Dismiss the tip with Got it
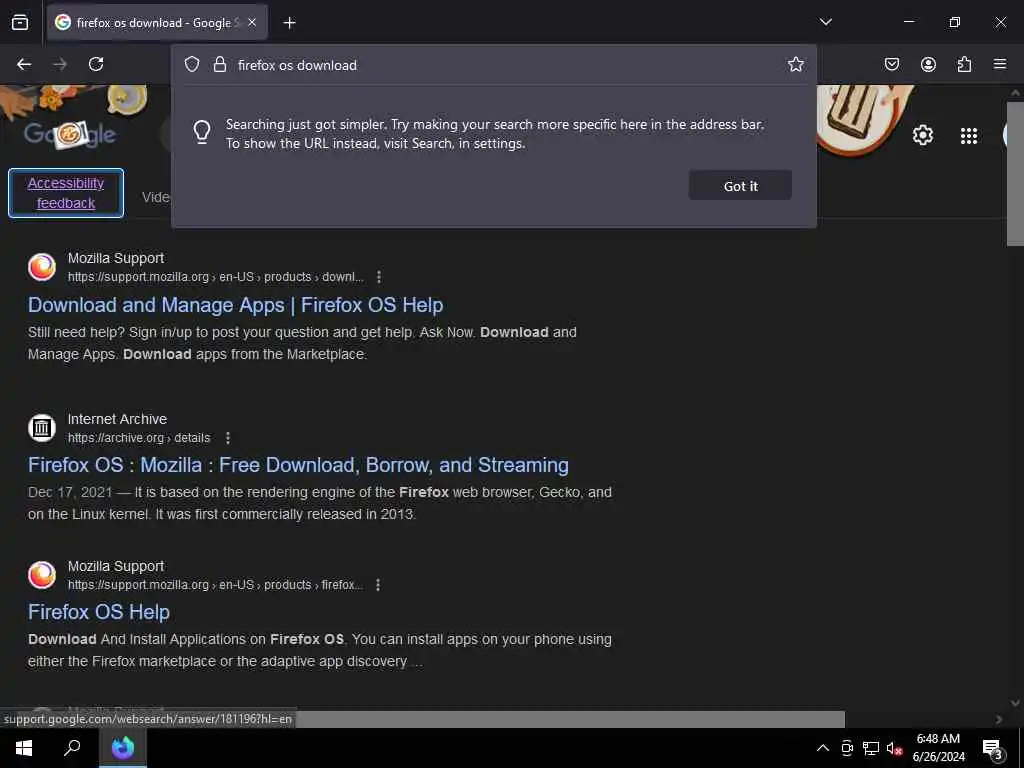The image size is (1024, 768). pos(740,185)
